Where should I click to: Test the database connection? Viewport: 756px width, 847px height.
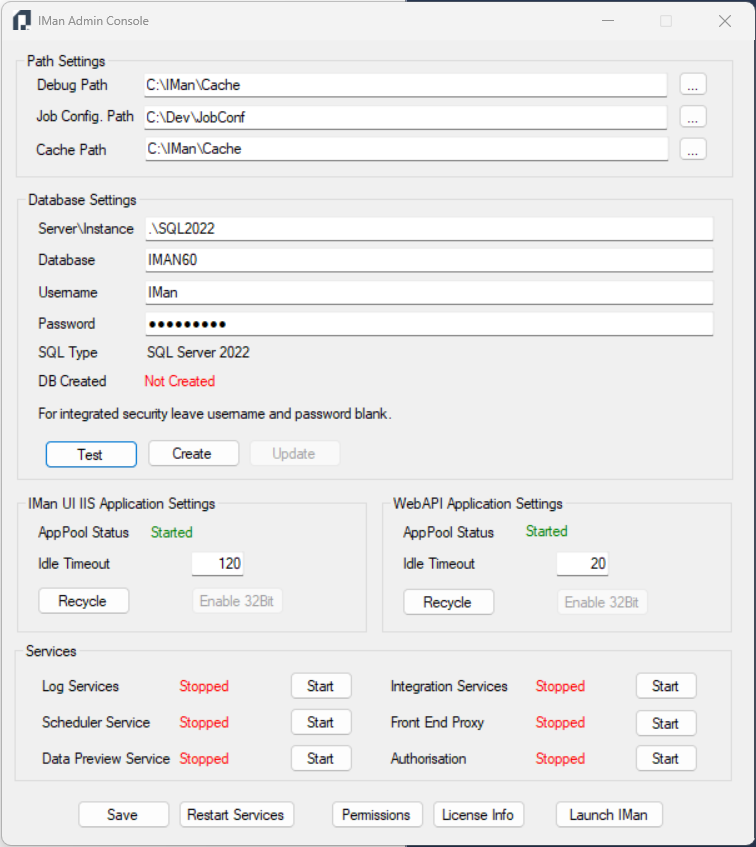click(91, 454)
